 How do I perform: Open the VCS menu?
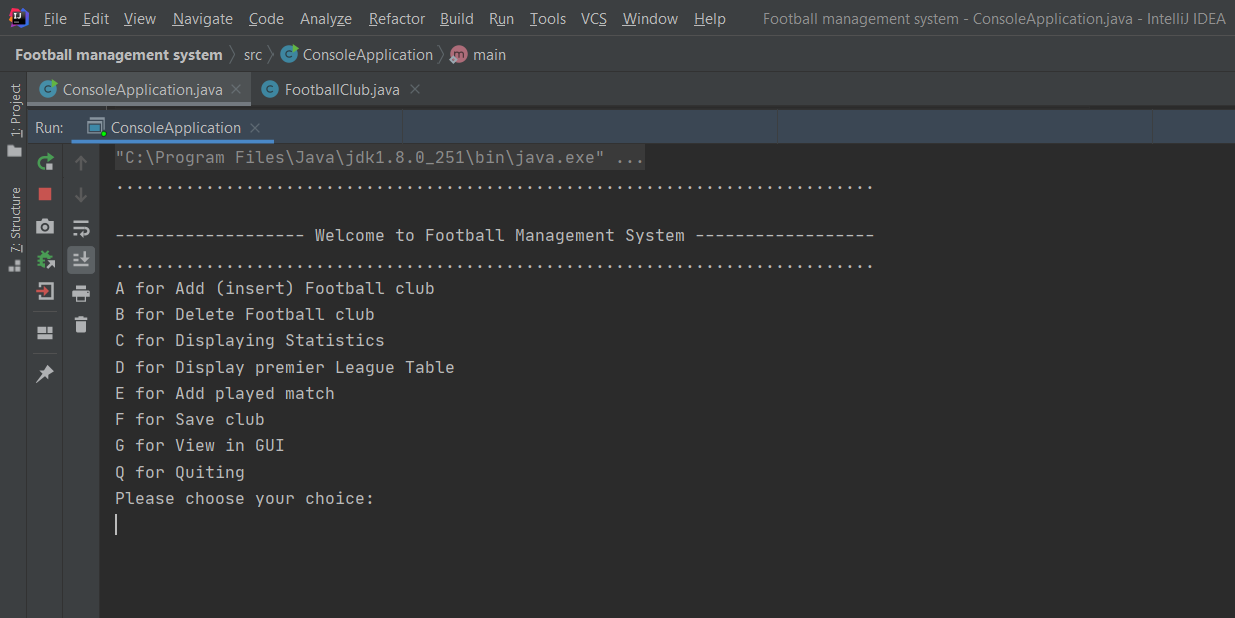pos(593,19)
